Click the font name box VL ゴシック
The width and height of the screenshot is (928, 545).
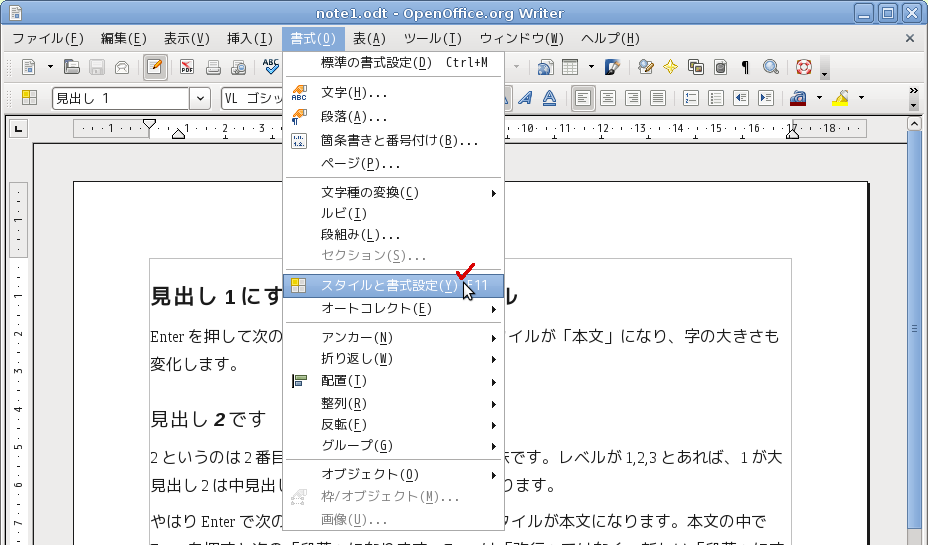[x=253, y=98]
